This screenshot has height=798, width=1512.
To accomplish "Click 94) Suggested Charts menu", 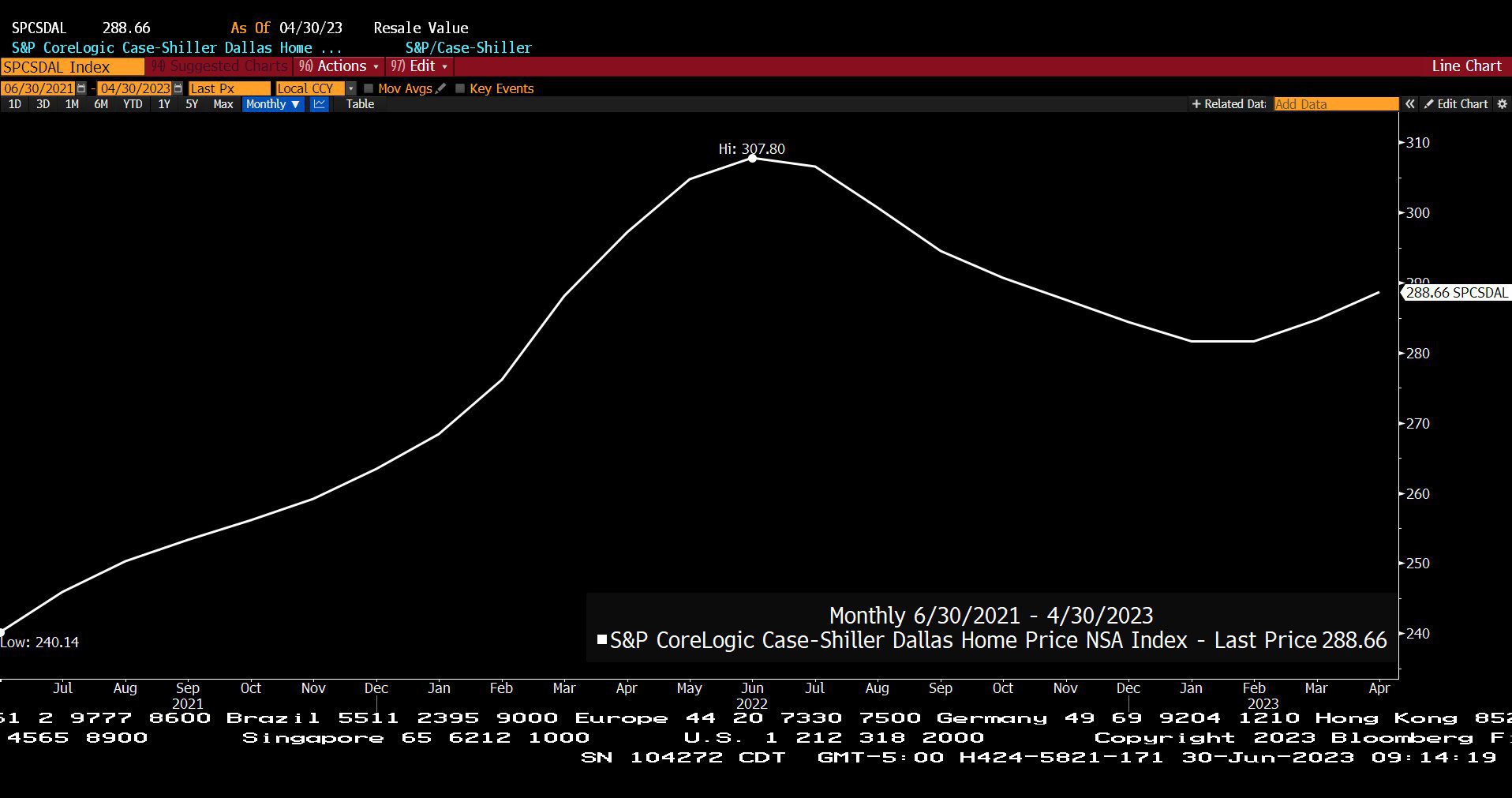I will 219,66.
